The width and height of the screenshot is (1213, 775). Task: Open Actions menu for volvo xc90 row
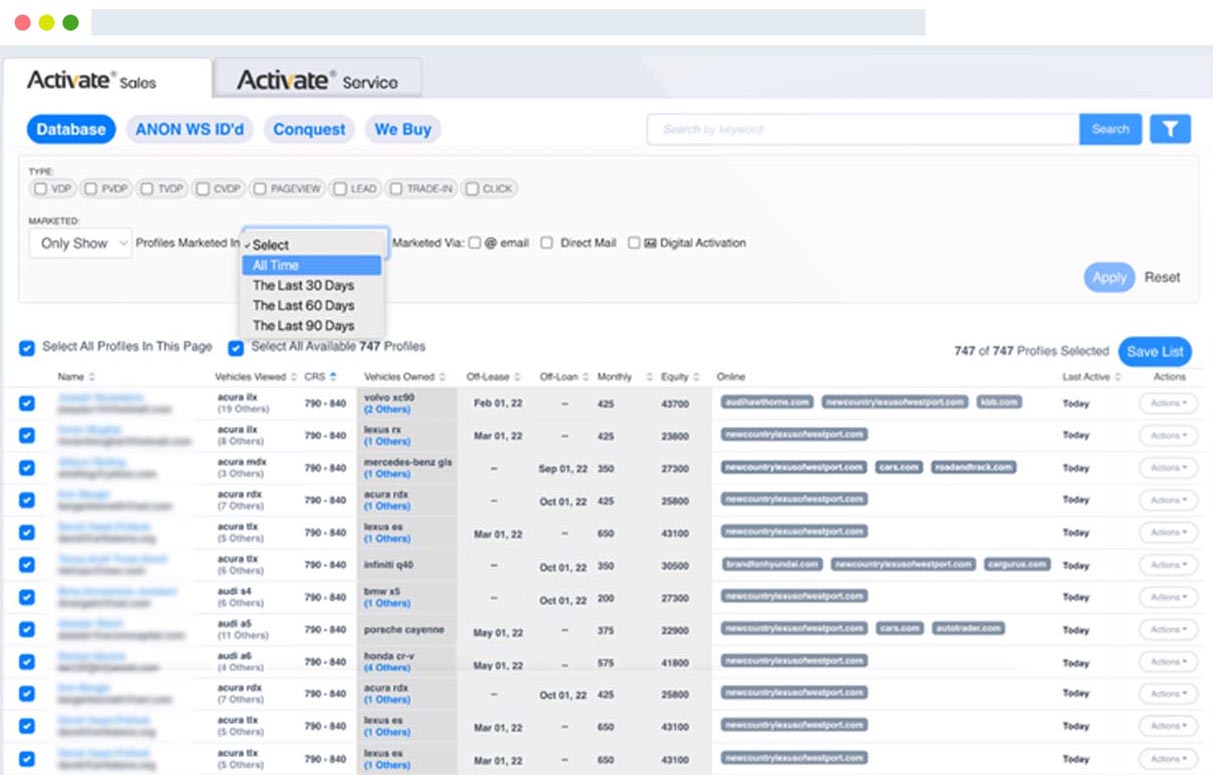coord(1168,403)
